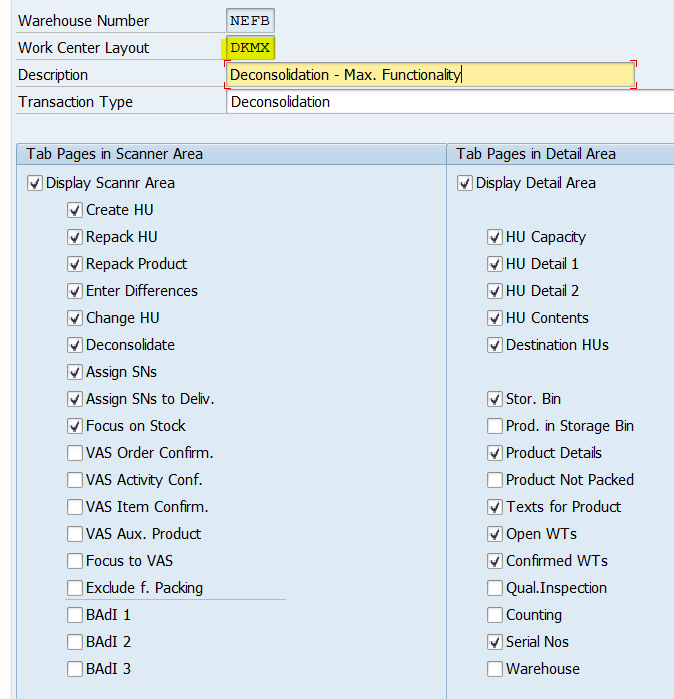Check the VAS Activity Conf. box
Image resolution: width=674 pixels, height=699 pixels.
(x=75, y=480)
